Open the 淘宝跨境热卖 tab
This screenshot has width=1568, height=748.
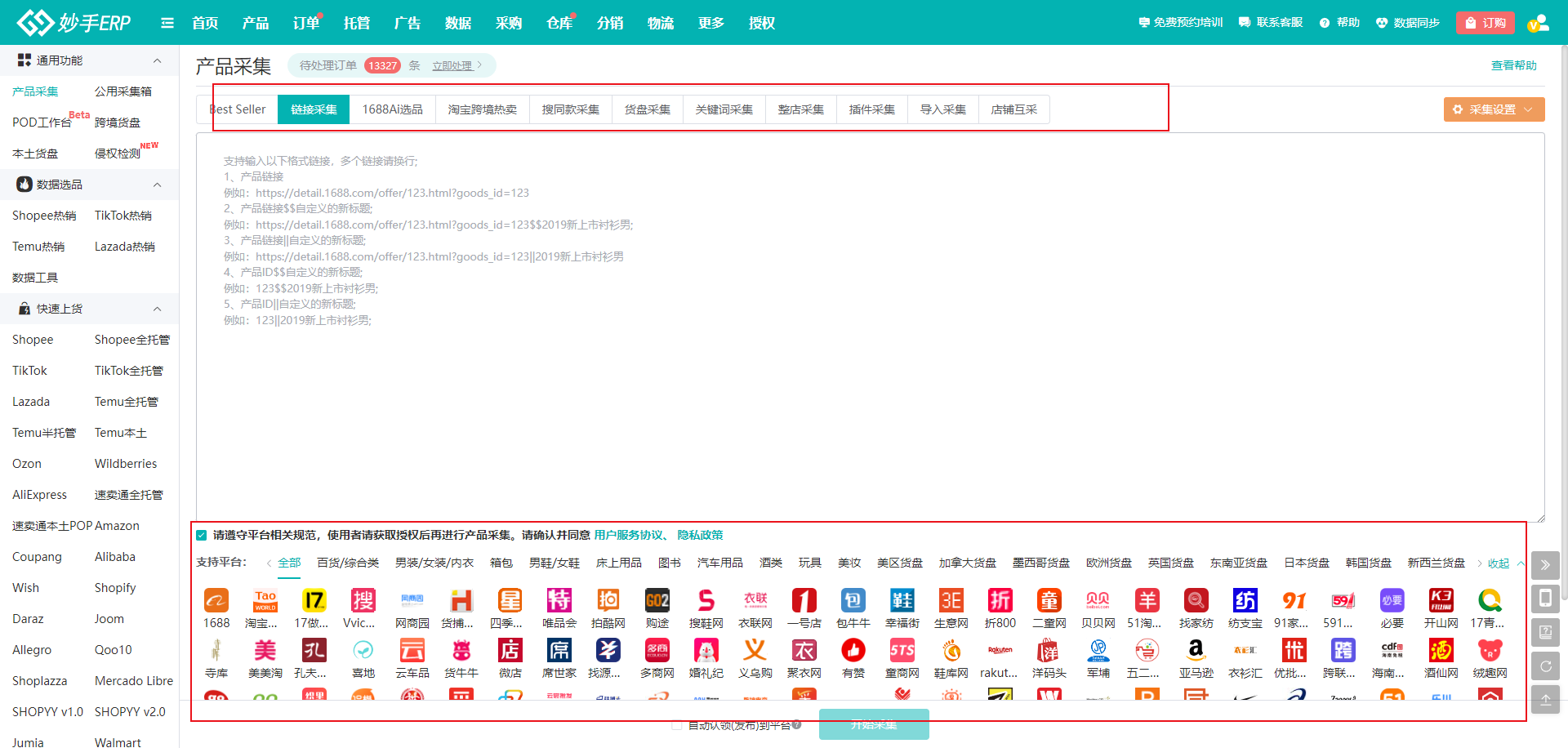(x=483, y=109)
